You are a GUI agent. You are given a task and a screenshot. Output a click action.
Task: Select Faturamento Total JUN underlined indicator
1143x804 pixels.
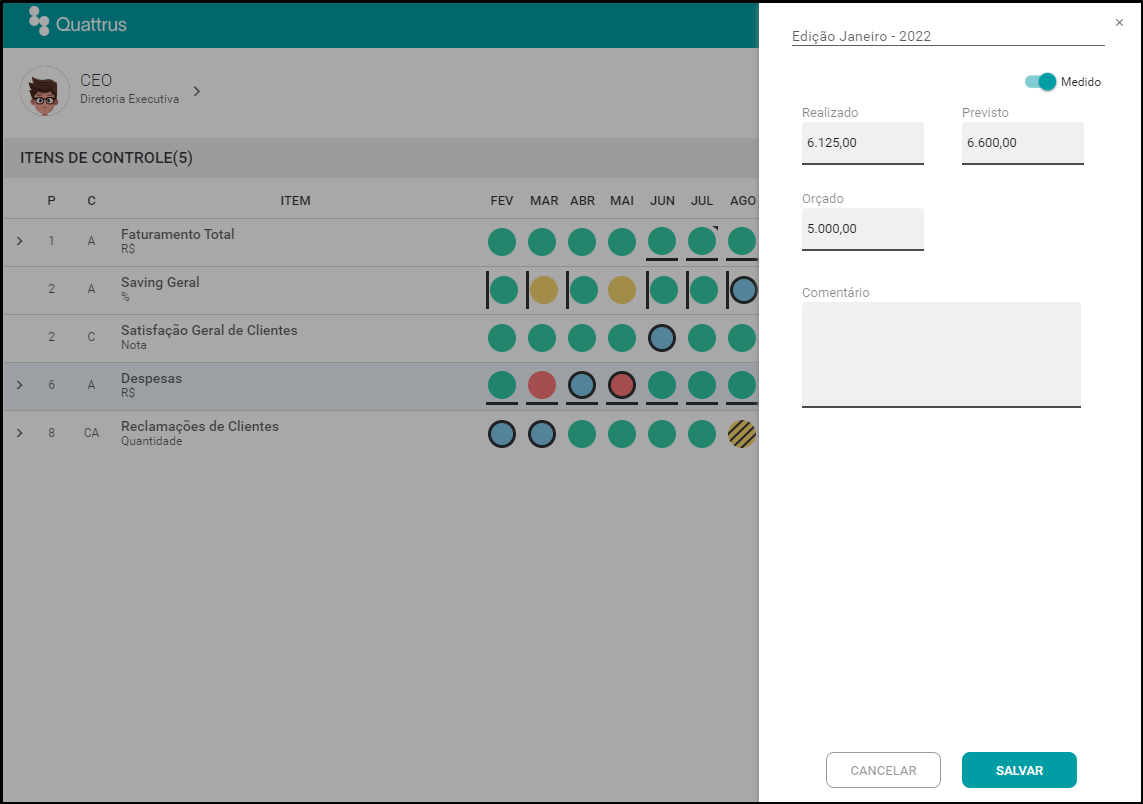click(x=662, y=241)
